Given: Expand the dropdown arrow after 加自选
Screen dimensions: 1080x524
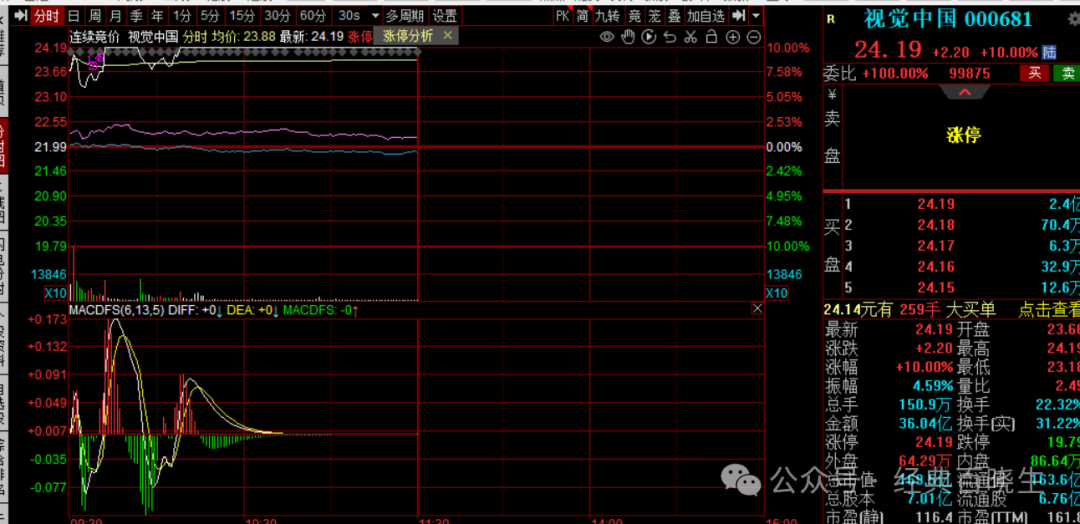Looking at the screenshot, I should point(755,16).
